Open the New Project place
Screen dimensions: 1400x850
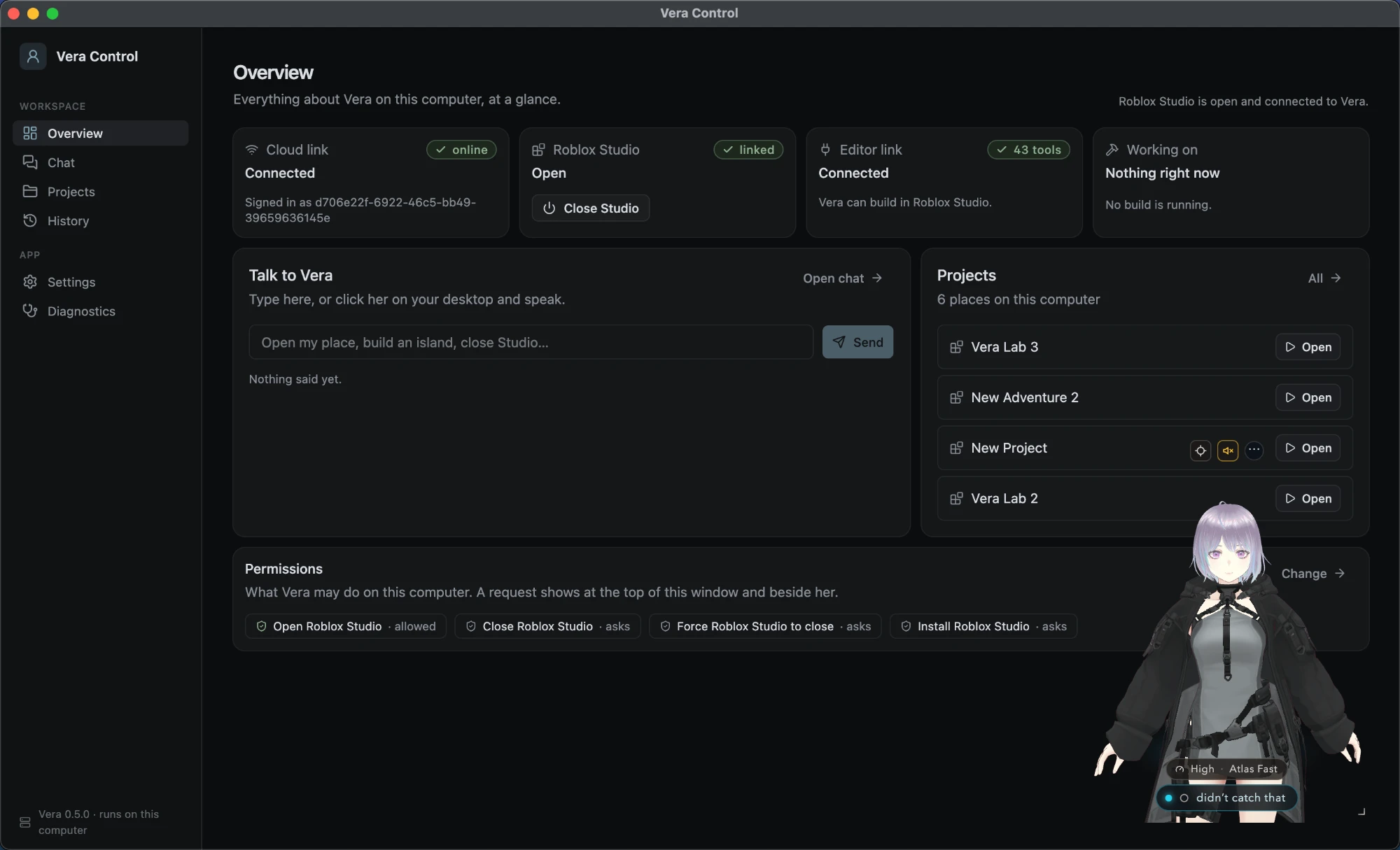point(1308,448)
